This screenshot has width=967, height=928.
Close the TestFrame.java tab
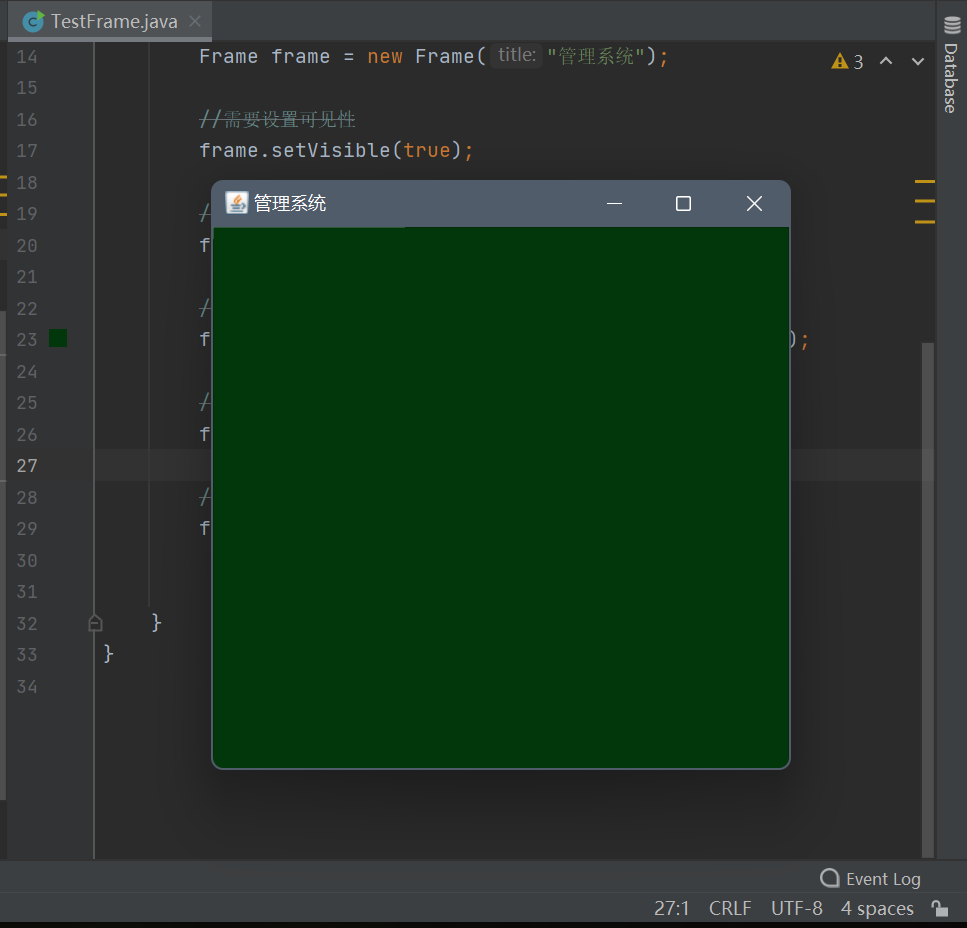click(x=195, y=21)
